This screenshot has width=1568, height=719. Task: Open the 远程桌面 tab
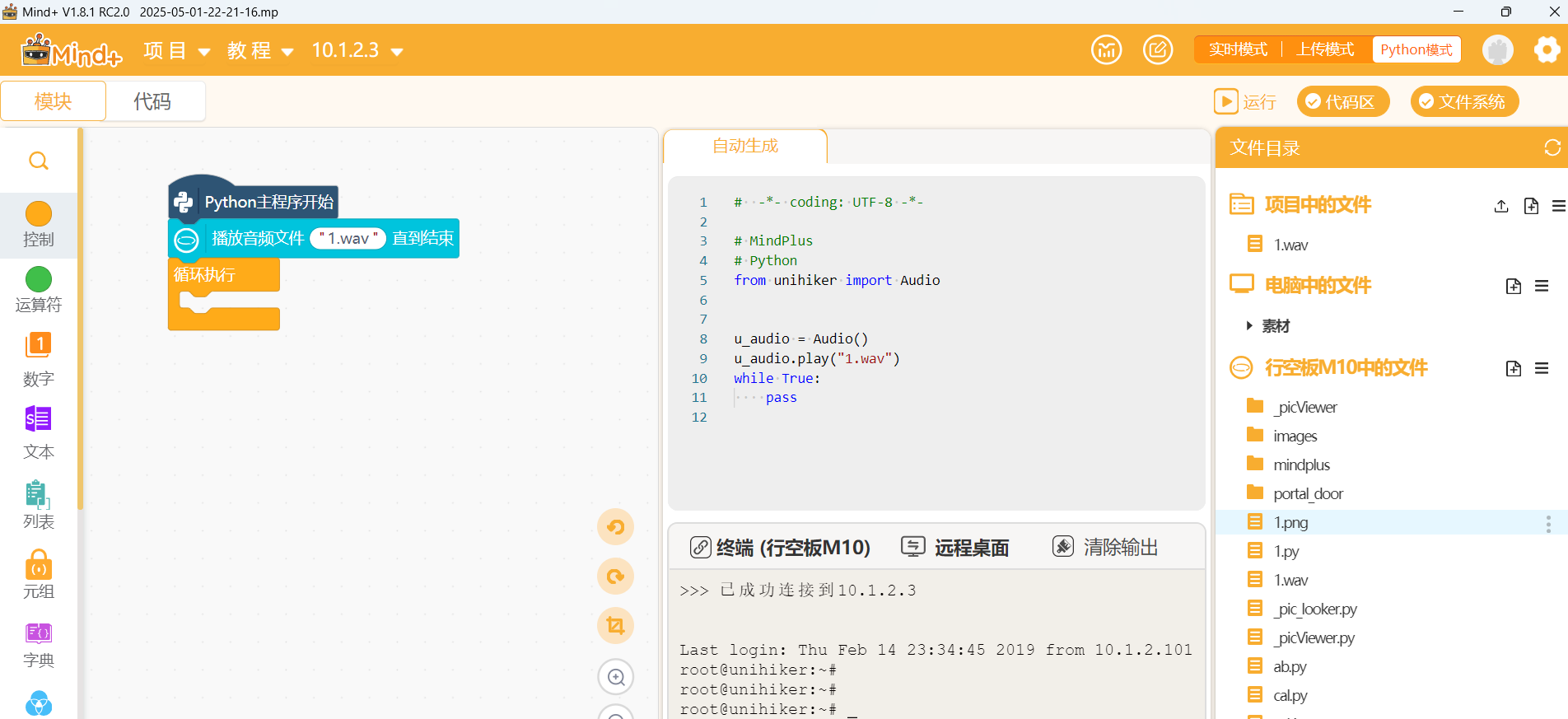click(955, 548)
